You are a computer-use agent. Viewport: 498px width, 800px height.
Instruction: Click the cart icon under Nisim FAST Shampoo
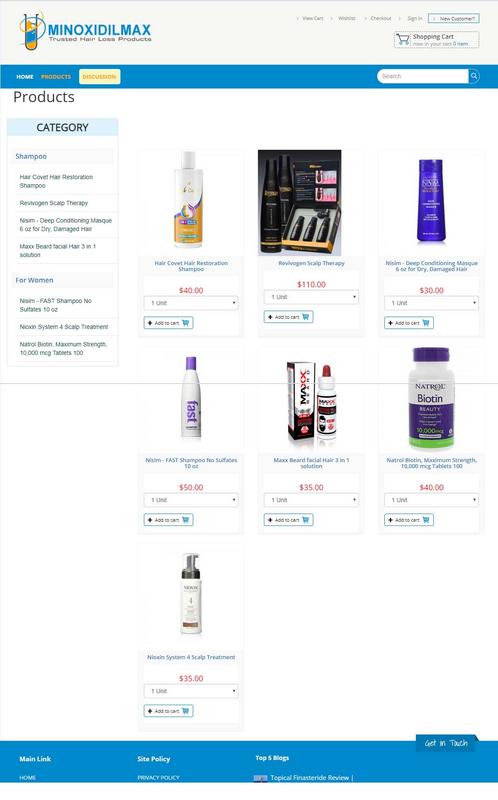(x=185, y=520)
